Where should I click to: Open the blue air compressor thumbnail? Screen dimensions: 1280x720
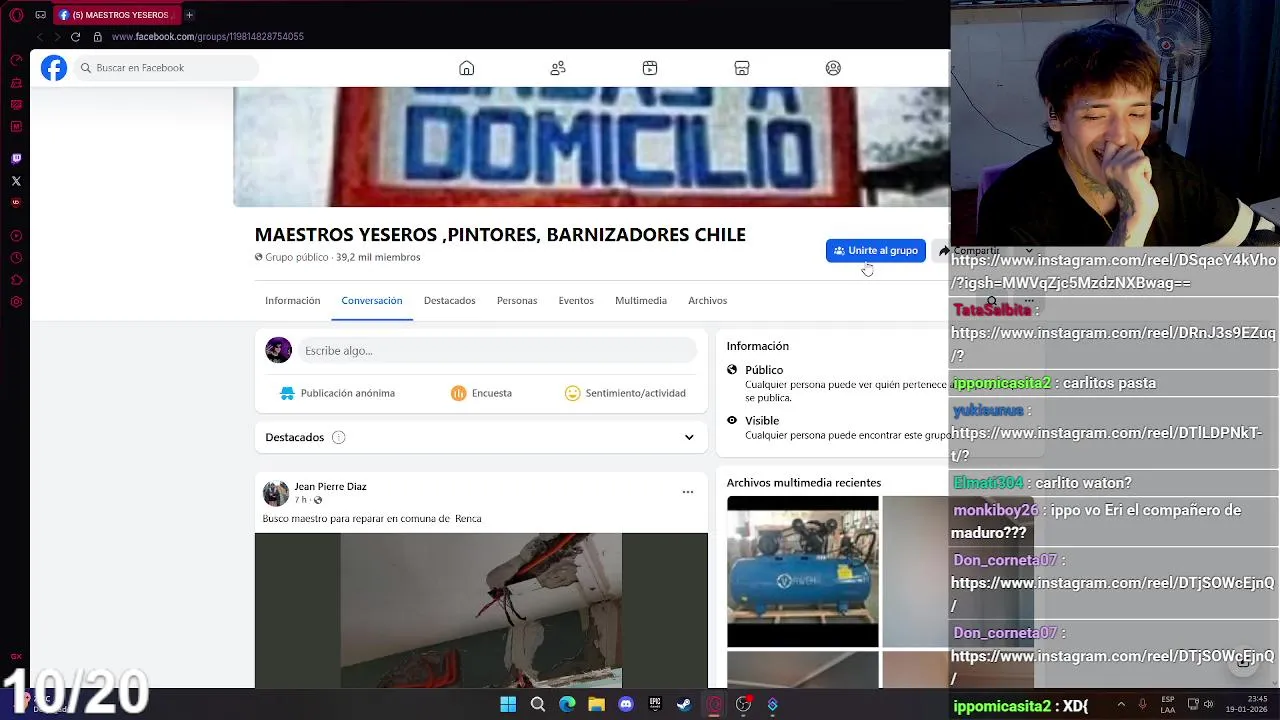(x=803, y=571)
